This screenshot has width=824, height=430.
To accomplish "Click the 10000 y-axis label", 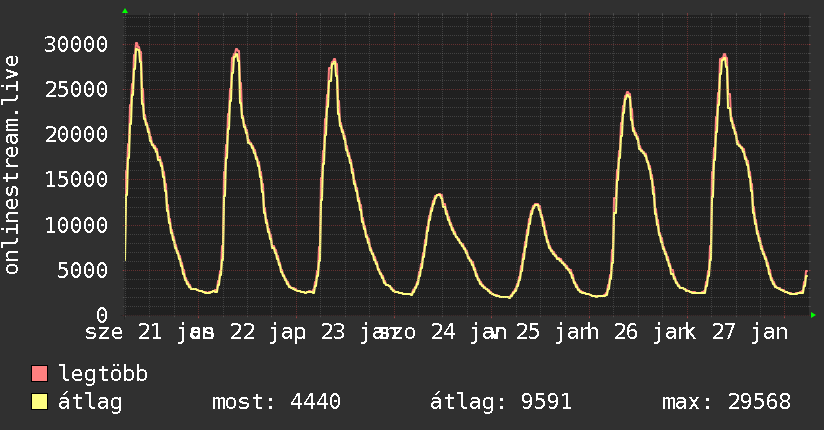I will tap(76, 225).
